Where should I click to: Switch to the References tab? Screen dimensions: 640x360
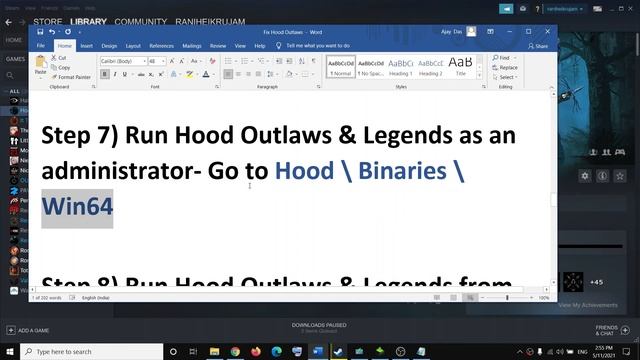tap(161, 46)
